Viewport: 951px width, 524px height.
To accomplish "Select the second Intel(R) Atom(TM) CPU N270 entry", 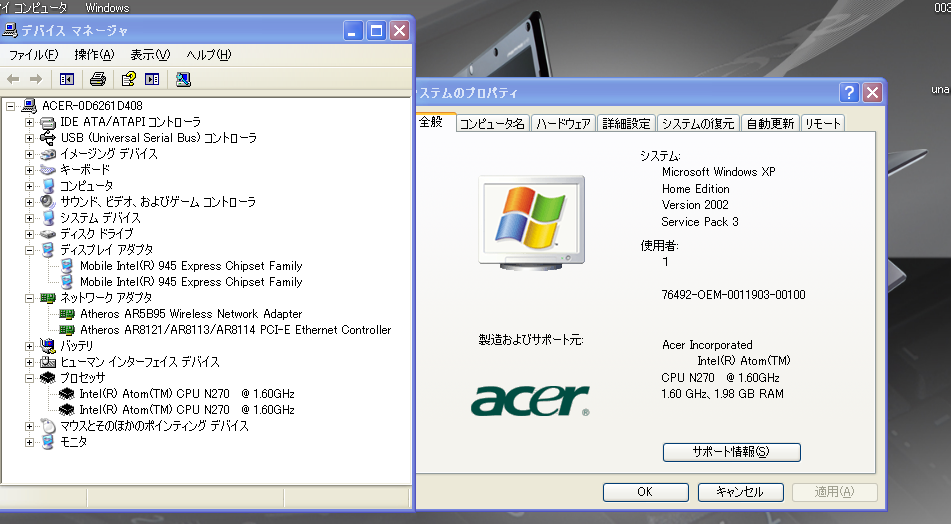I will [187, 410].
